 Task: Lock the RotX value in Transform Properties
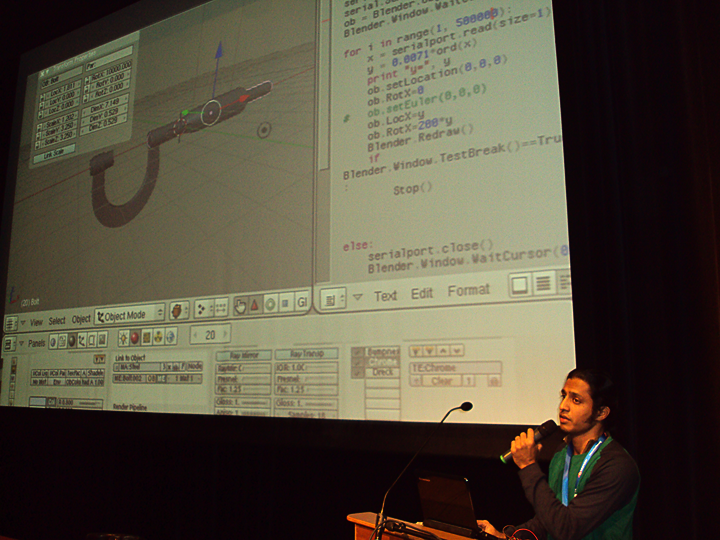[88, 80]
